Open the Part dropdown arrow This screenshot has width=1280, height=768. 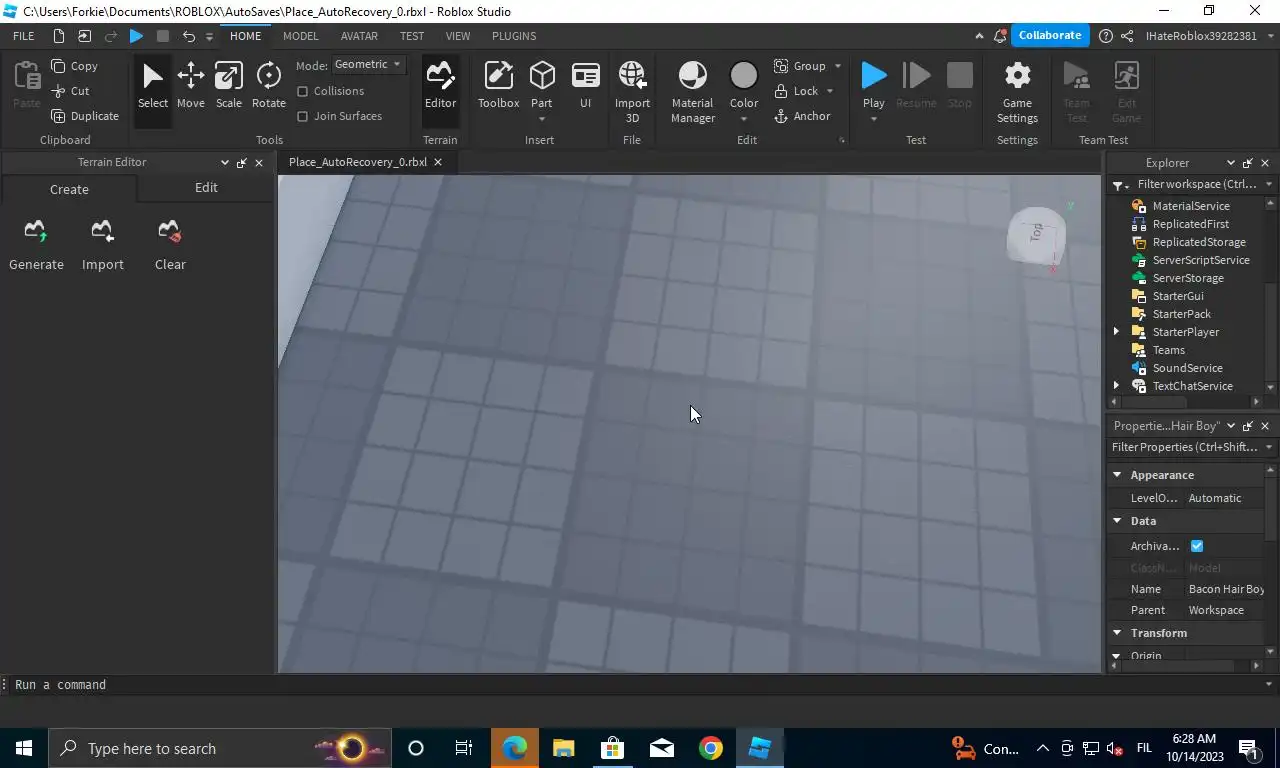tap(542, 119)
